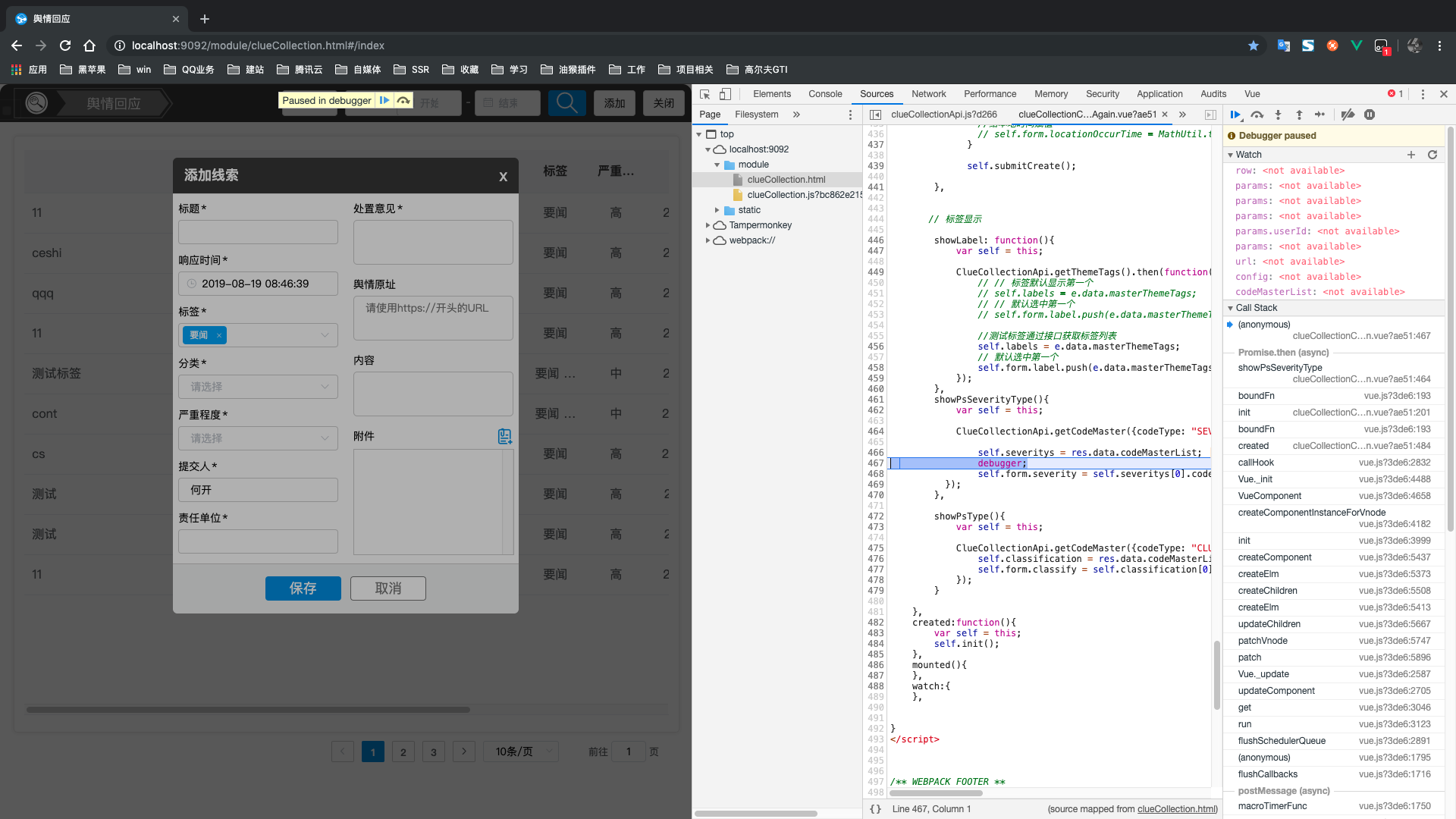Hide debugger sidebar pane

pos(1210,115)
